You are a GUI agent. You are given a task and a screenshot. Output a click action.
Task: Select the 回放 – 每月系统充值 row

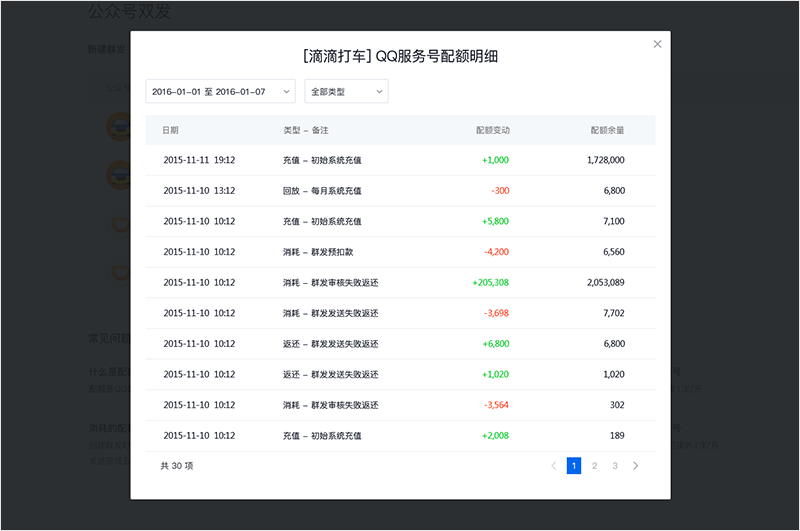click(322, 190)
